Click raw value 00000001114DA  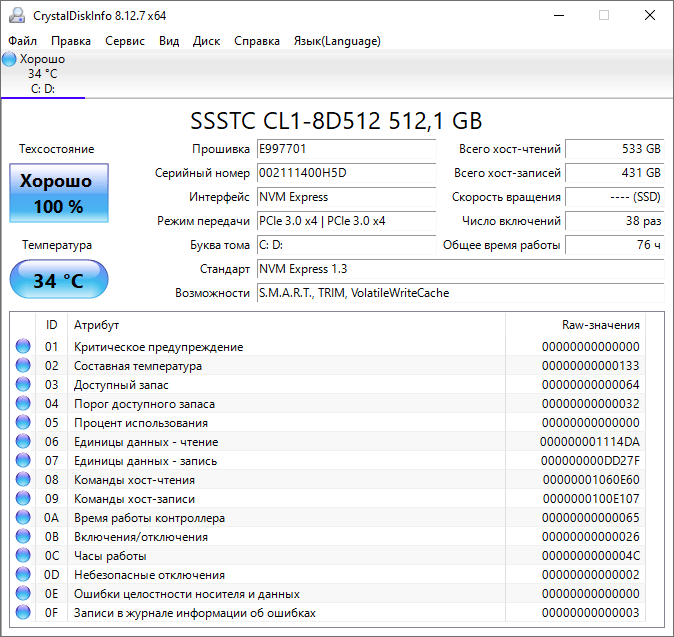(590, 442)
